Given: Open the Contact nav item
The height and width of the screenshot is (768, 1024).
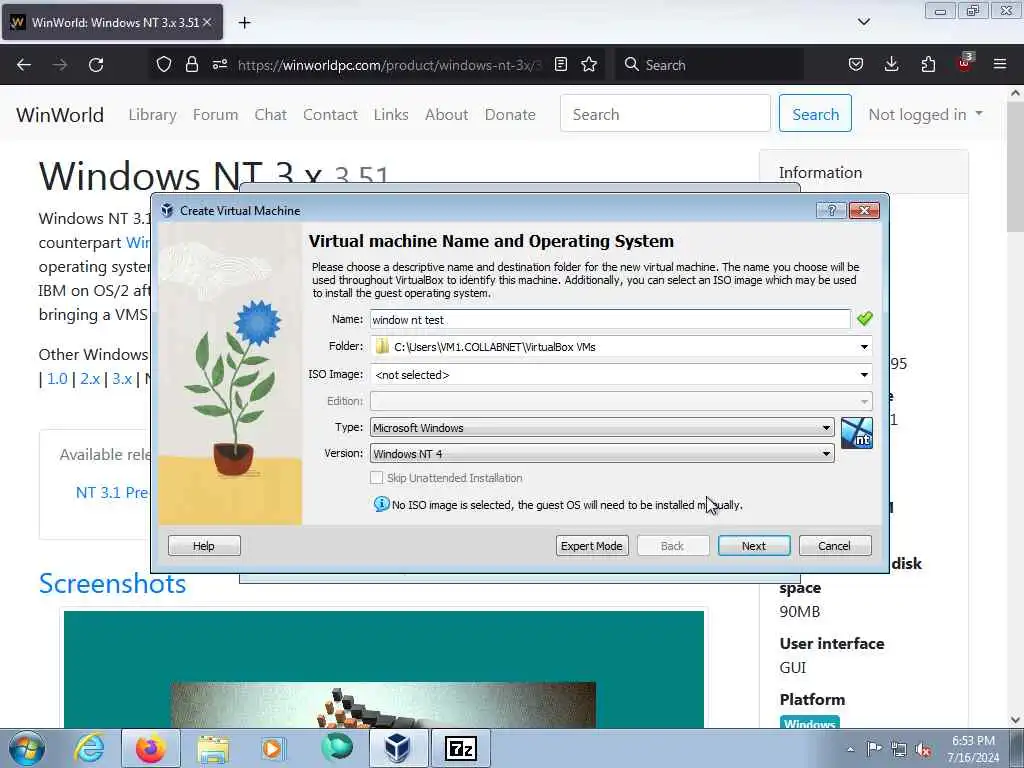Looking at the screenshot, I should pos(330,114).
